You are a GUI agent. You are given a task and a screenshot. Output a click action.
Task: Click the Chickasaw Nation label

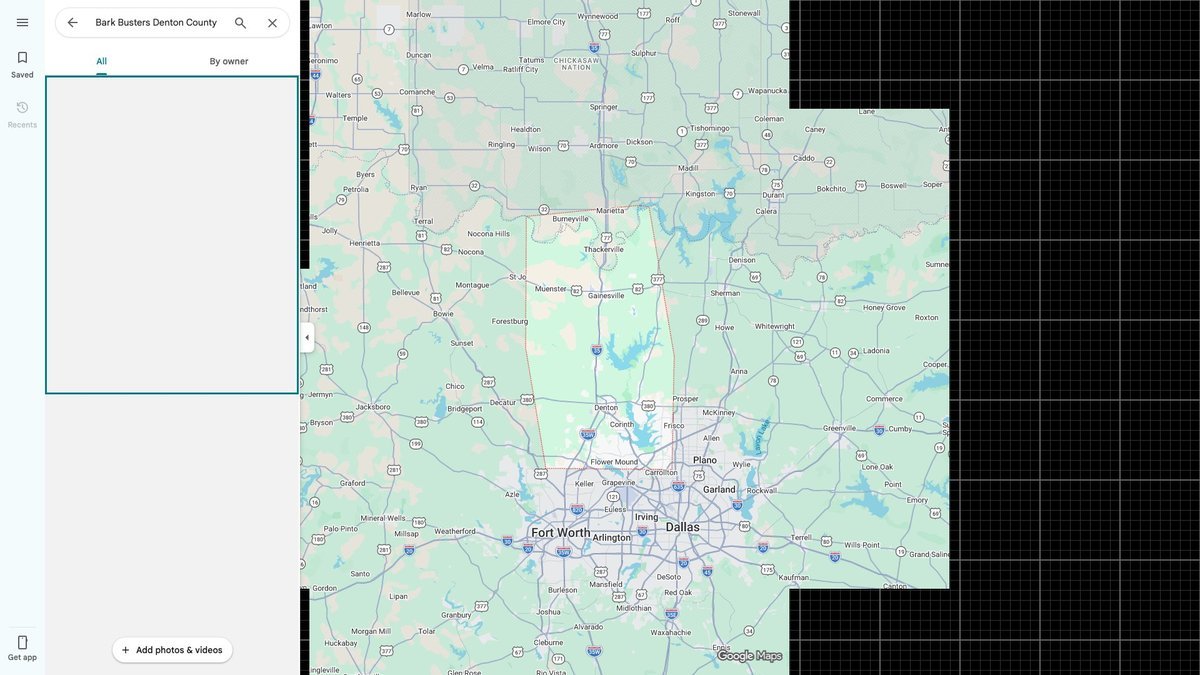tap(576, 63)
